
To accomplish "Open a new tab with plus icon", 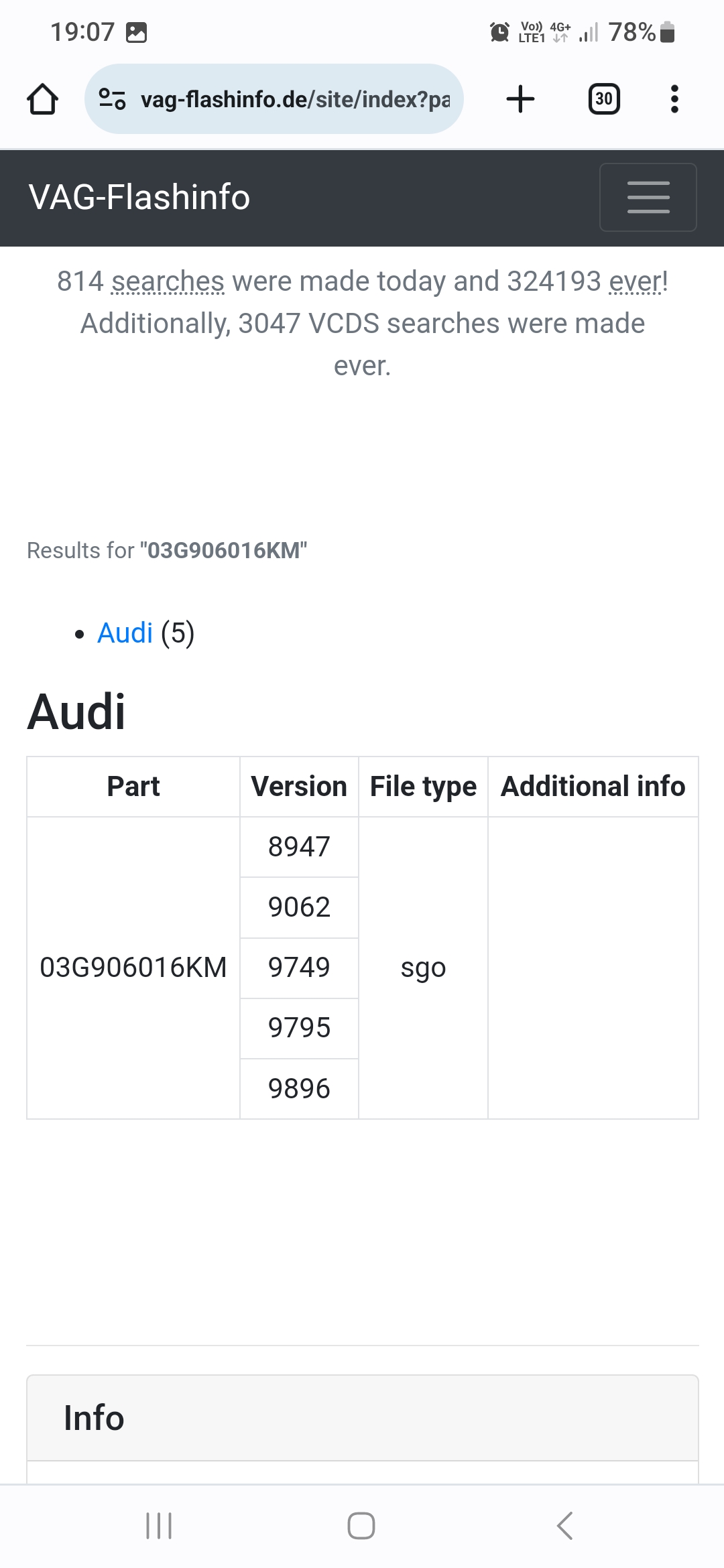I will [x=520, y=99].
